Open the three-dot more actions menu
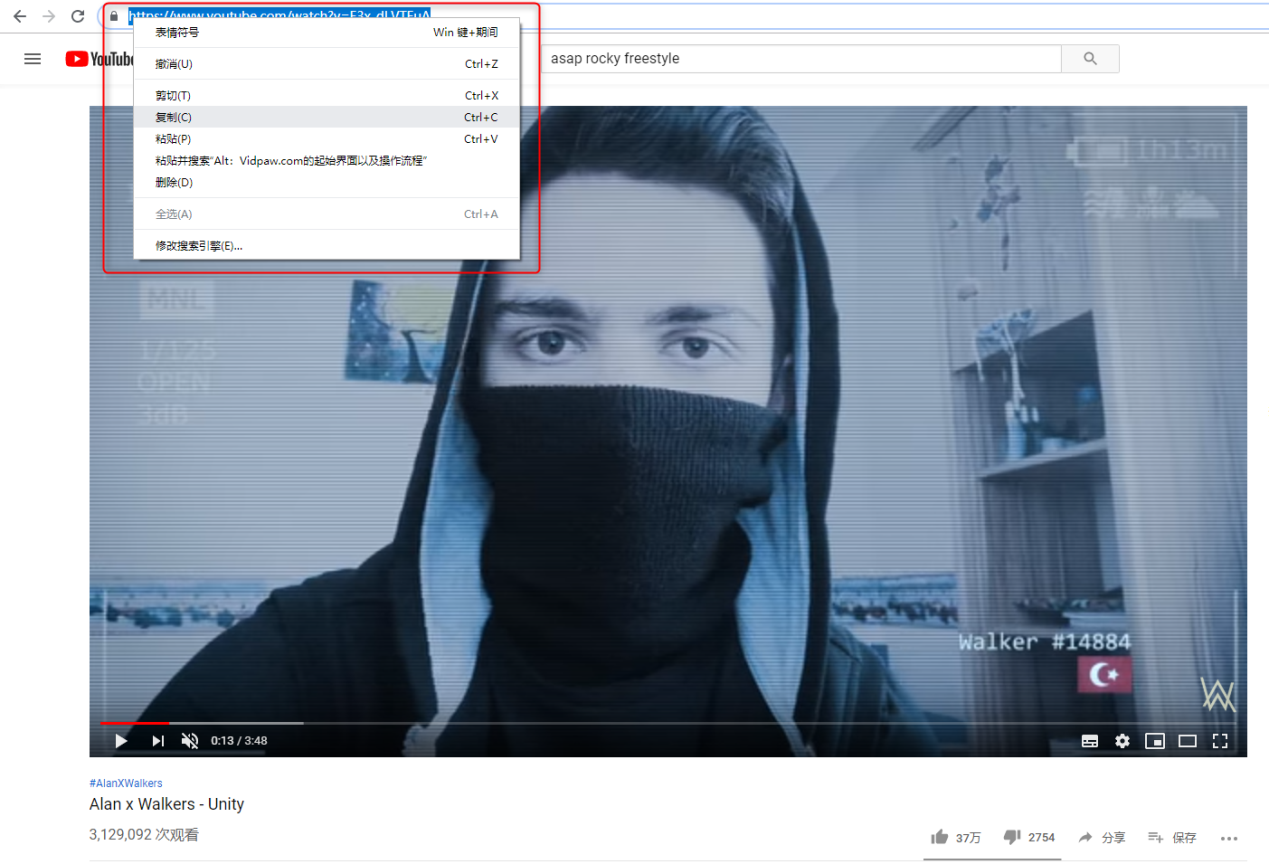 coord(1230,838)
